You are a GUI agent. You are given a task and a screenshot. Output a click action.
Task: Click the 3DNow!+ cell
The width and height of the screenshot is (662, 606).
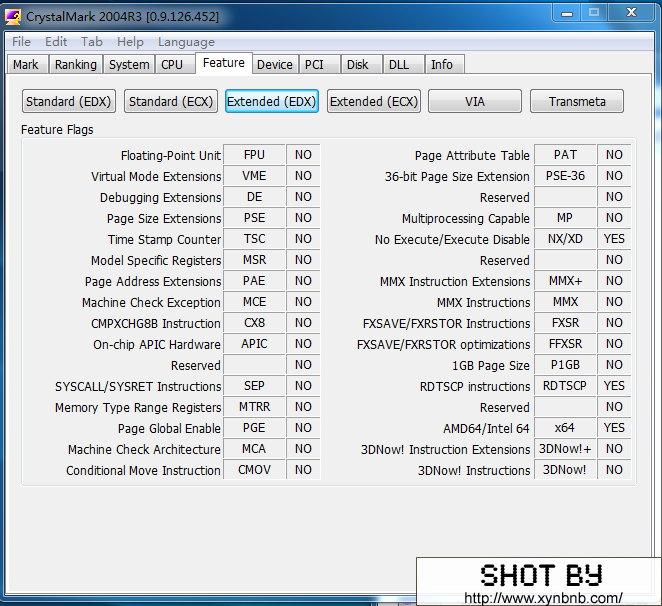565,449
